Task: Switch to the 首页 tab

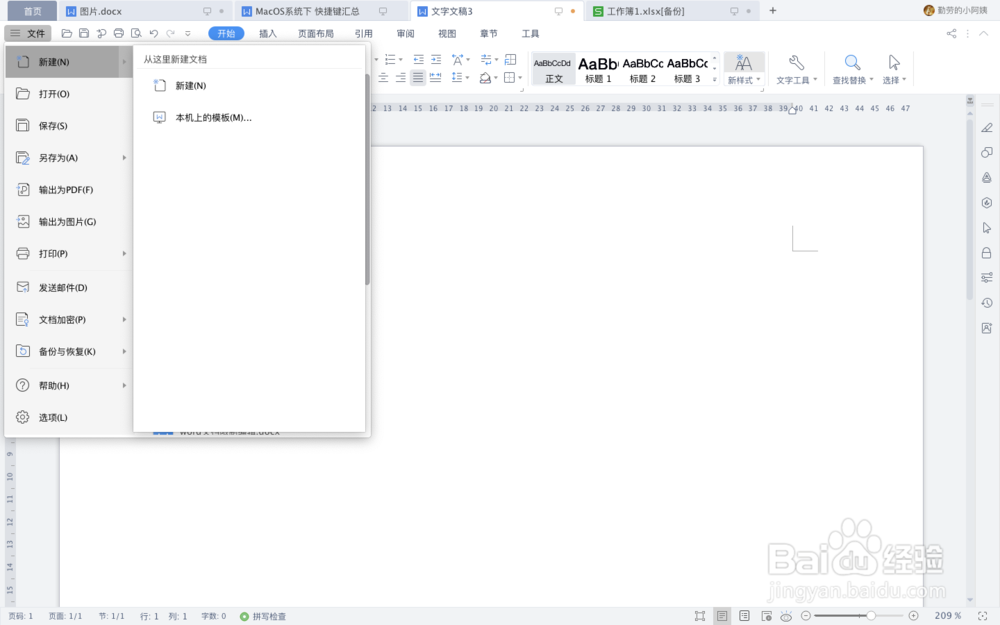Action: [x=32, y=11]
